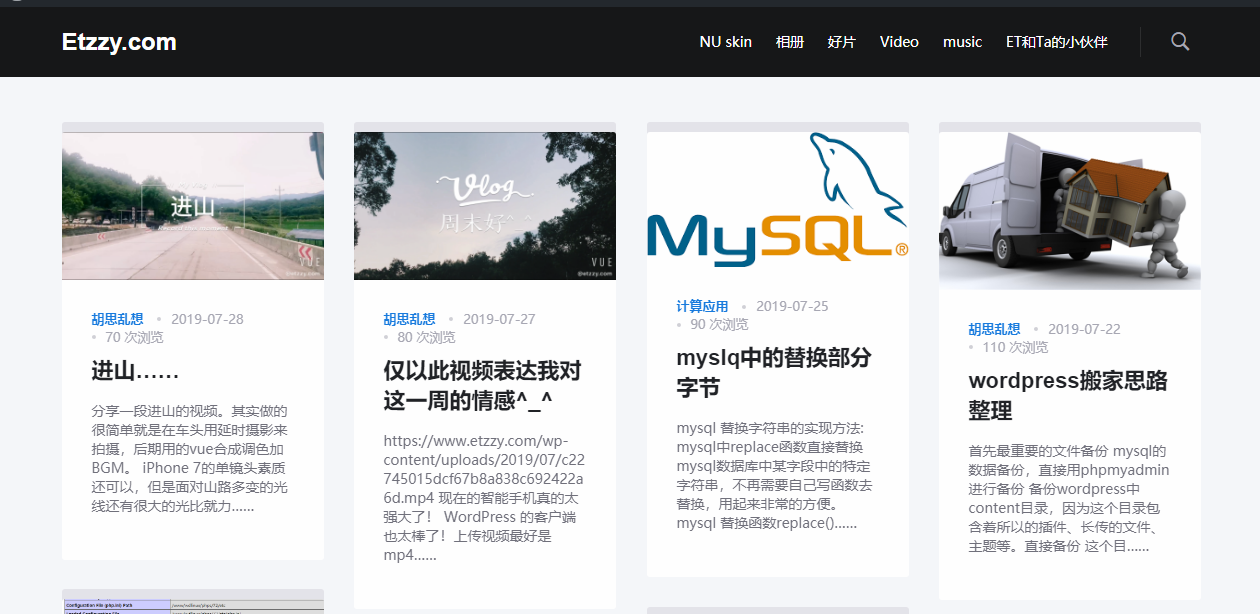Click the date 2019-07-27
This screenshot has height=614, width=1260.
499,320
